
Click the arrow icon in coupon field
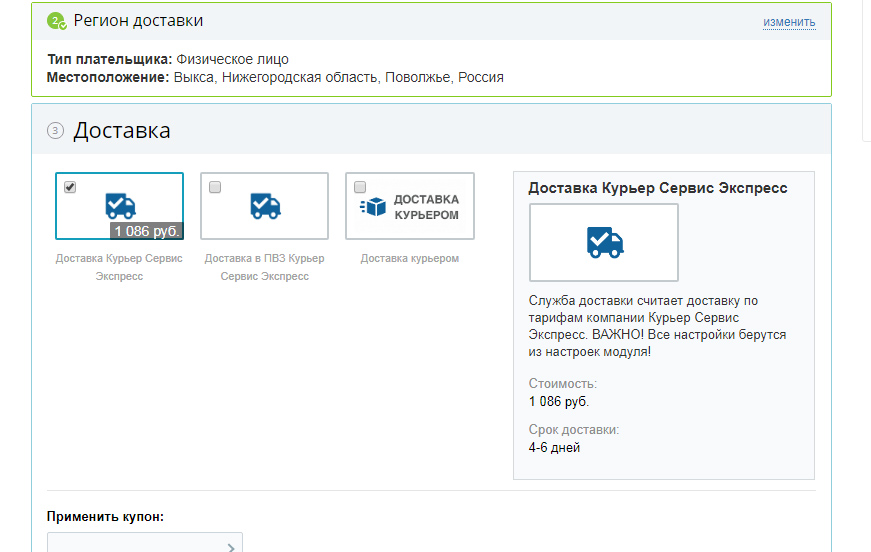(231, 547)
